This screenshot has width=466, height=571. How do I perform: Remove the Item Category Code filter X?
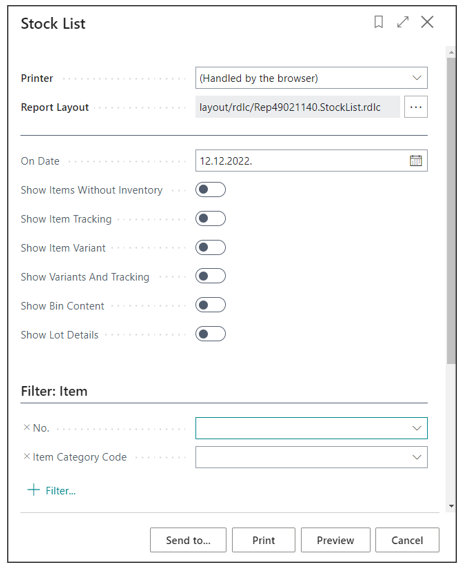[27, 456]
